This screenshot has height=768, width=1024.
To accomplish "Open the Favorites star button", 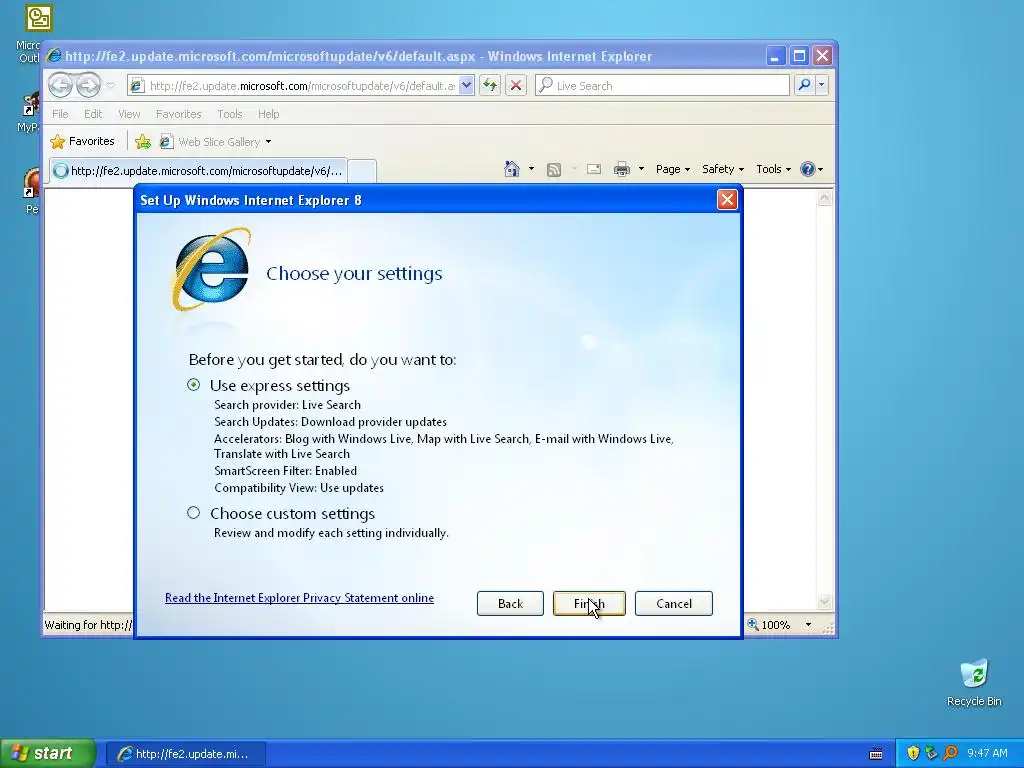I will [x=83, y=141].
